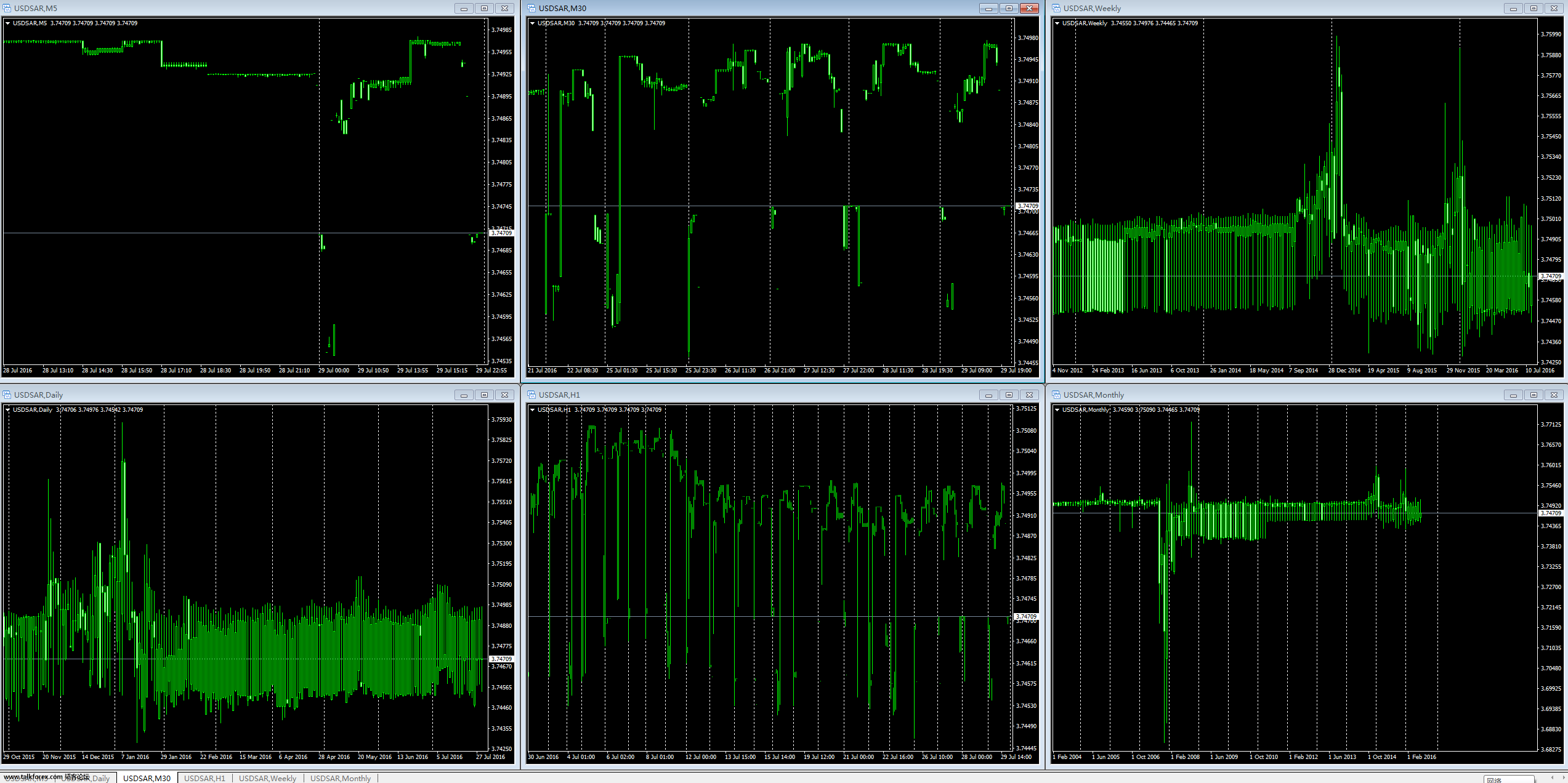Click the '12 Jul 00:00' date in H1 chart
This screenshot has height=783, width=1568.
[x=701, y=757]
